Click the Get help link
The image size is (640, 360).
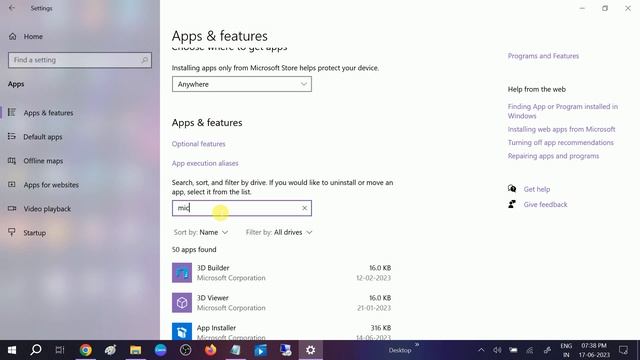(537, 189)
